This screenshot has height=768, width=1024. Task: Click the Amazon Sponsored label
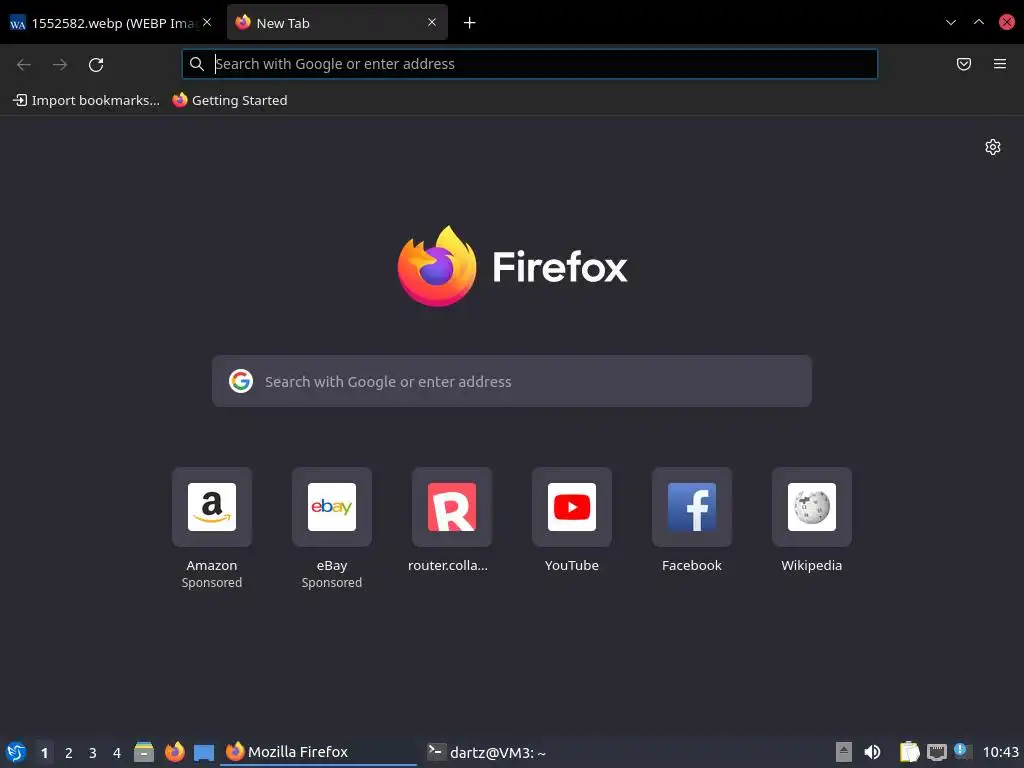212,583
